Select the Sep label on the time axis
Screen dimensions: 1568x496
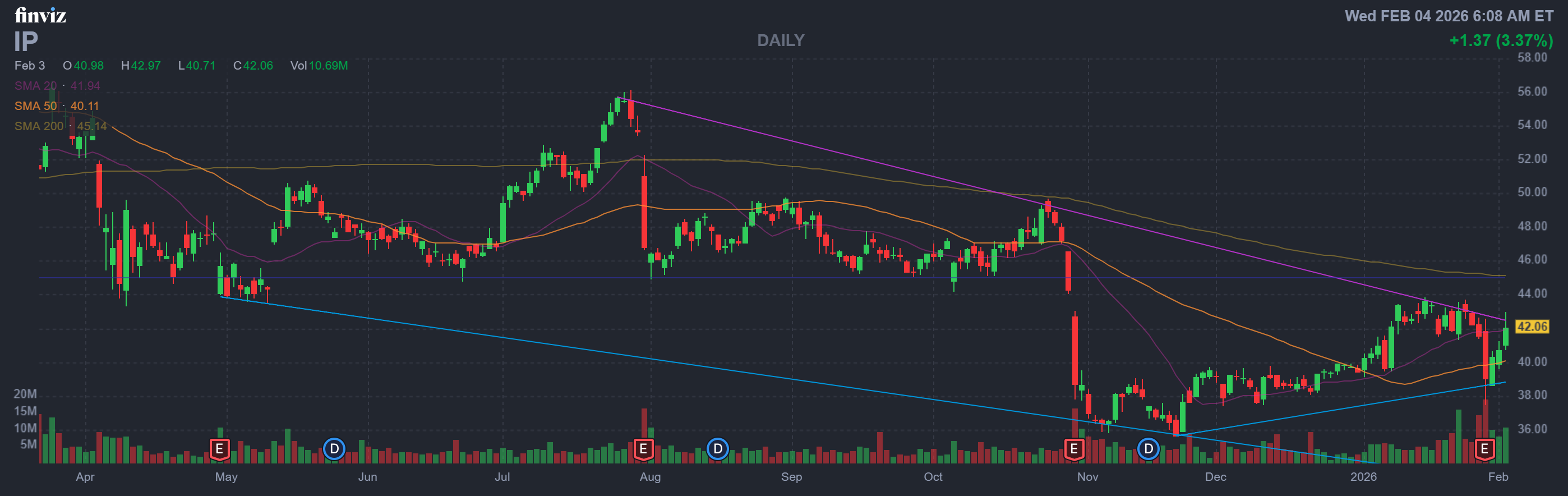coord(791,476)
